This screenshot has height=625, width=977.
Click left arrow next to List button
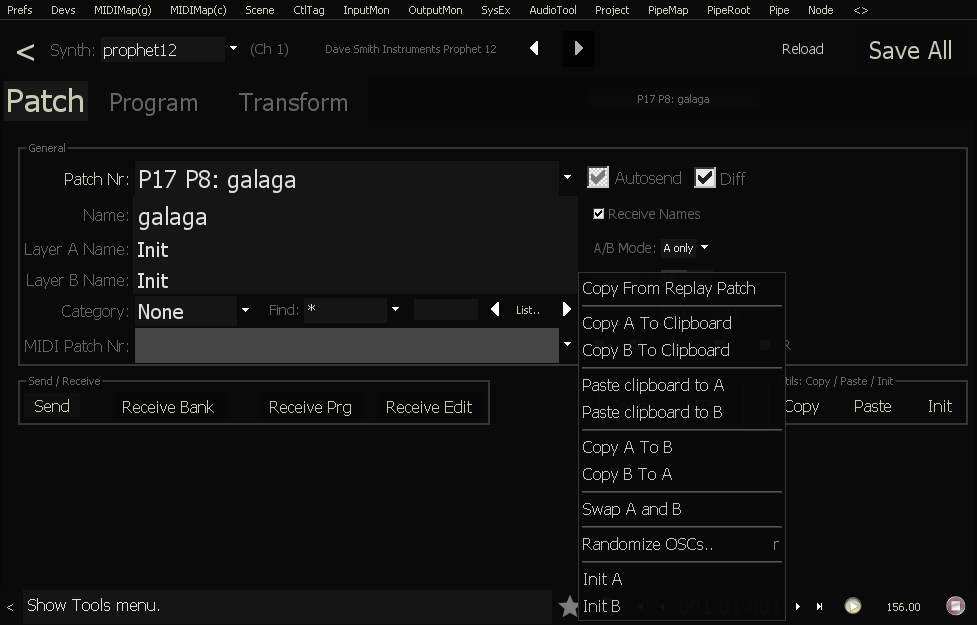pyautogui.click(x=495, y=310)
